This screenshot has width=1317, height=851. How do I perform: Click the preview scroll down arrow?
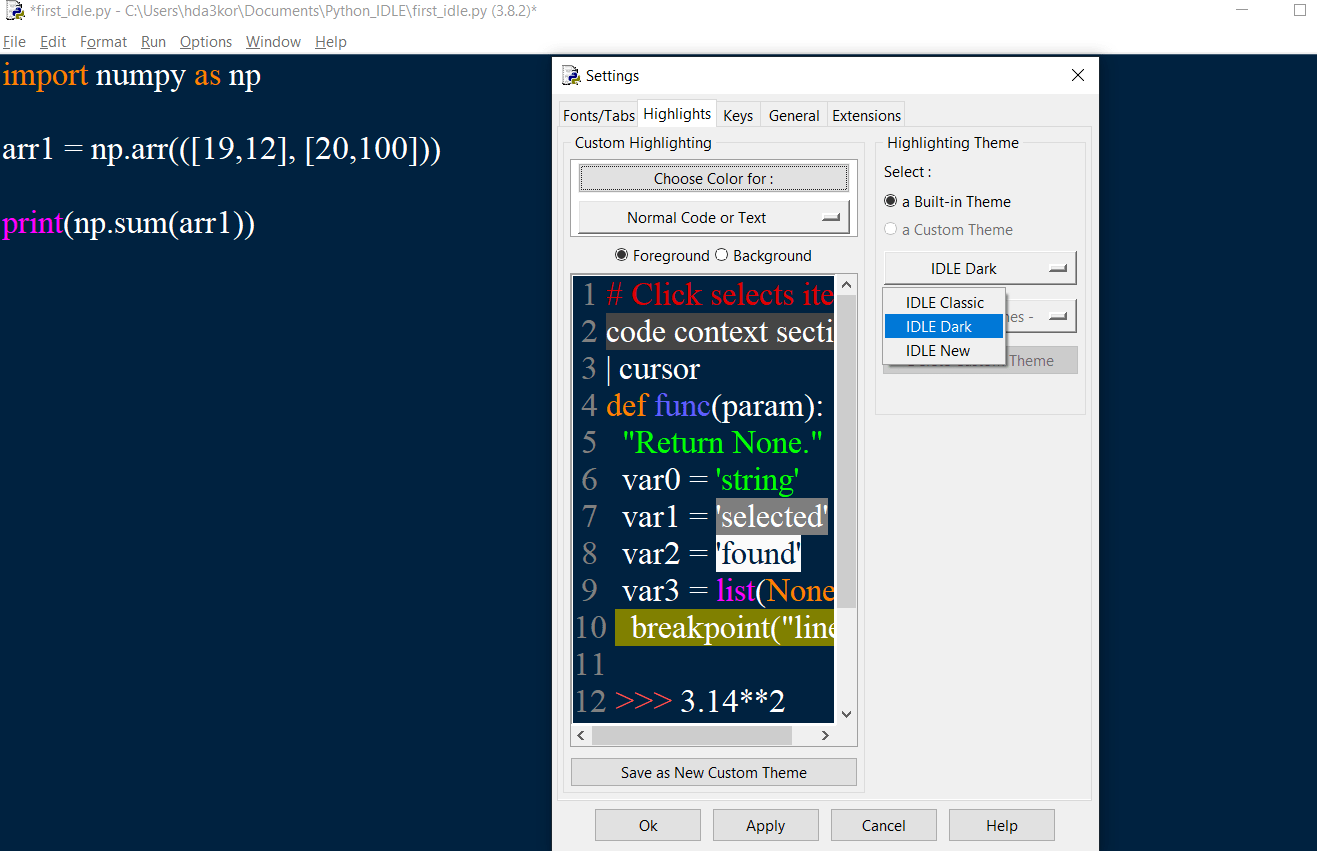[x=846, y=714]
